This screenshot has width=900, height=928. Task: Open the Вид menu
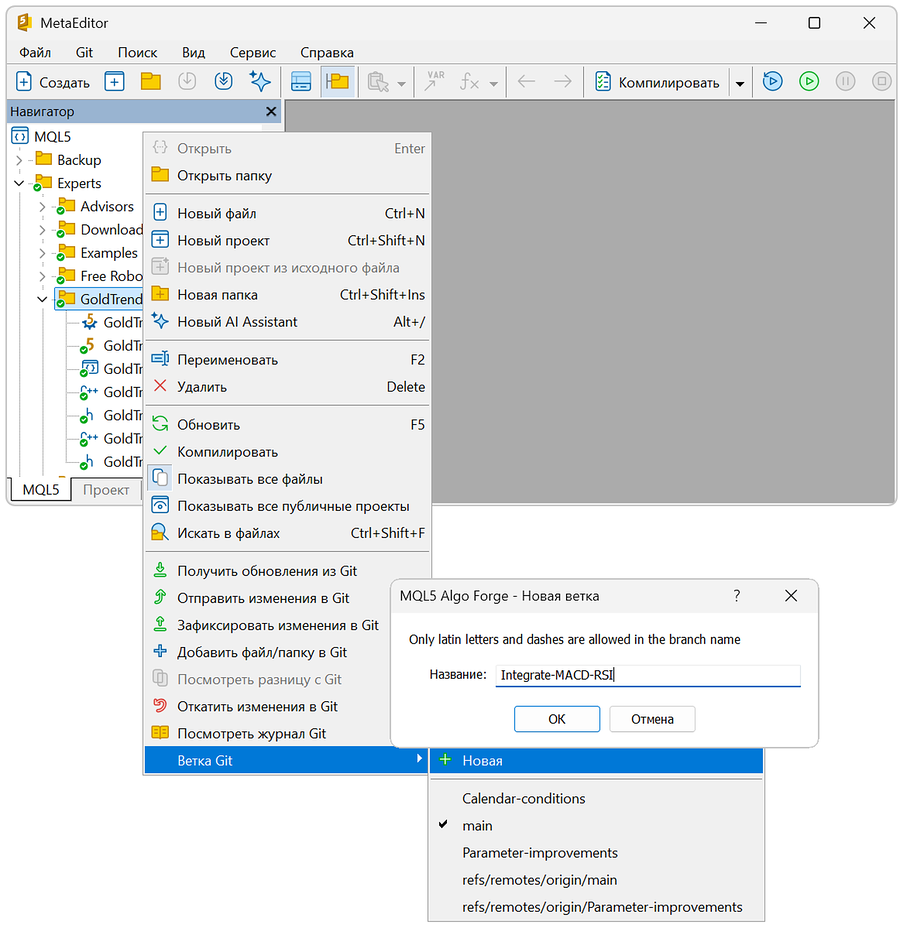[x=193, y=53]
